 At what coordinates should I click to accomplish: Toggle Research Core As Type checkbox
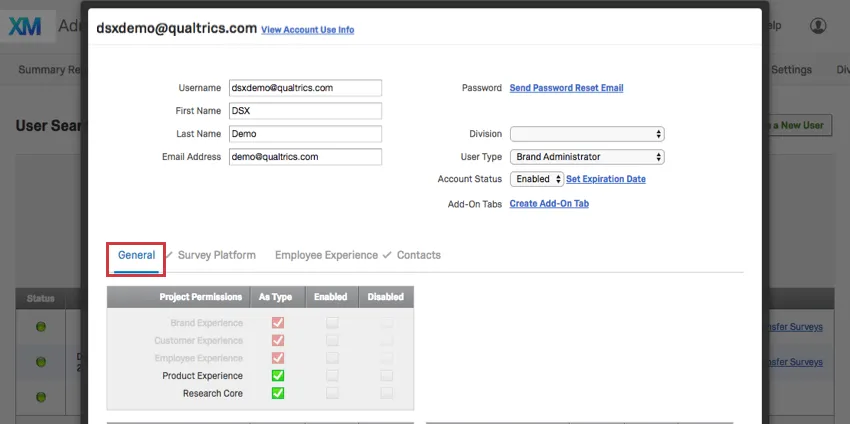click(x=278, y=393)
